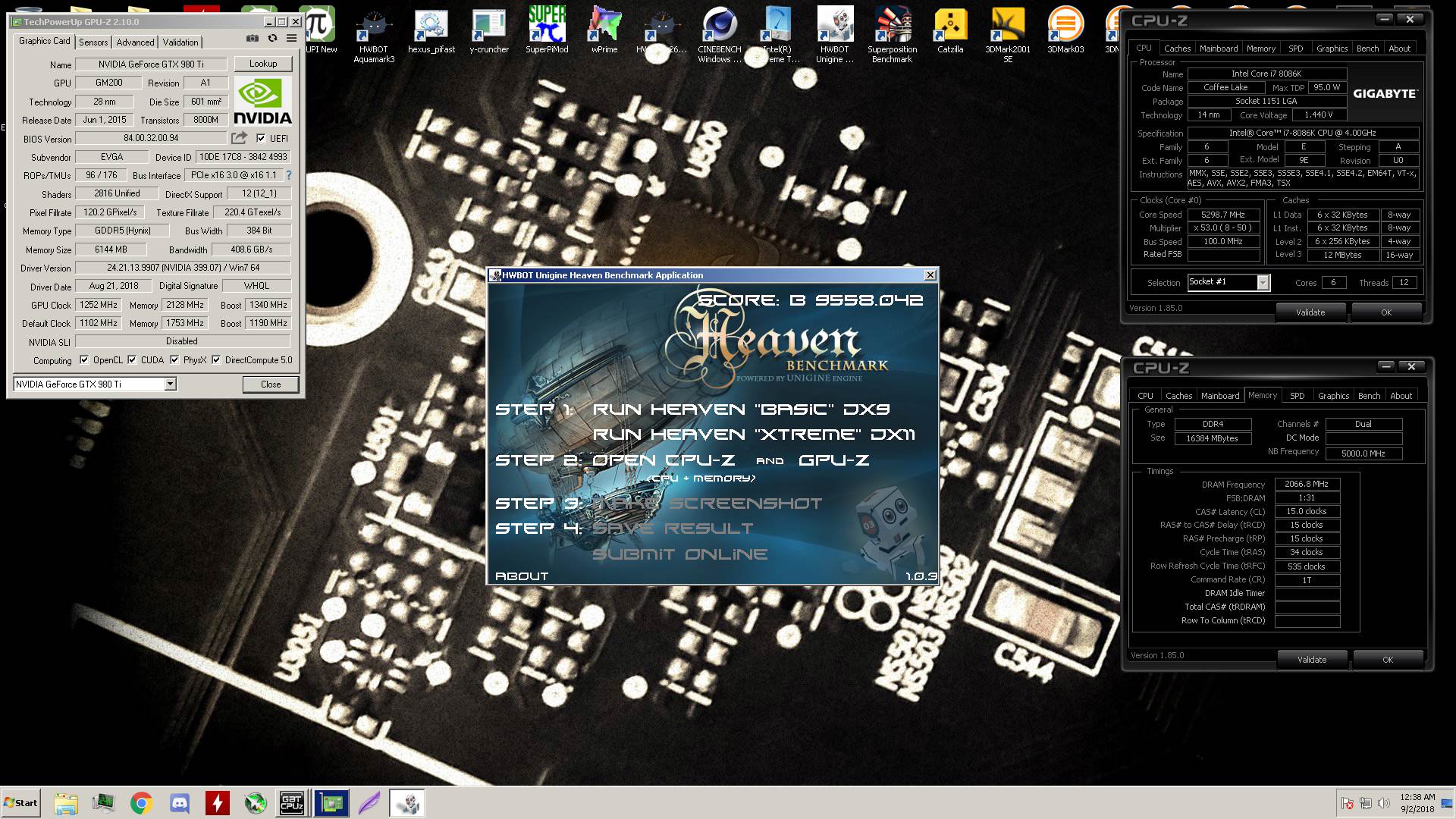Click the NVIDIA logo in GPU-Z
The image size is (1456, 819).
[262, 101]
